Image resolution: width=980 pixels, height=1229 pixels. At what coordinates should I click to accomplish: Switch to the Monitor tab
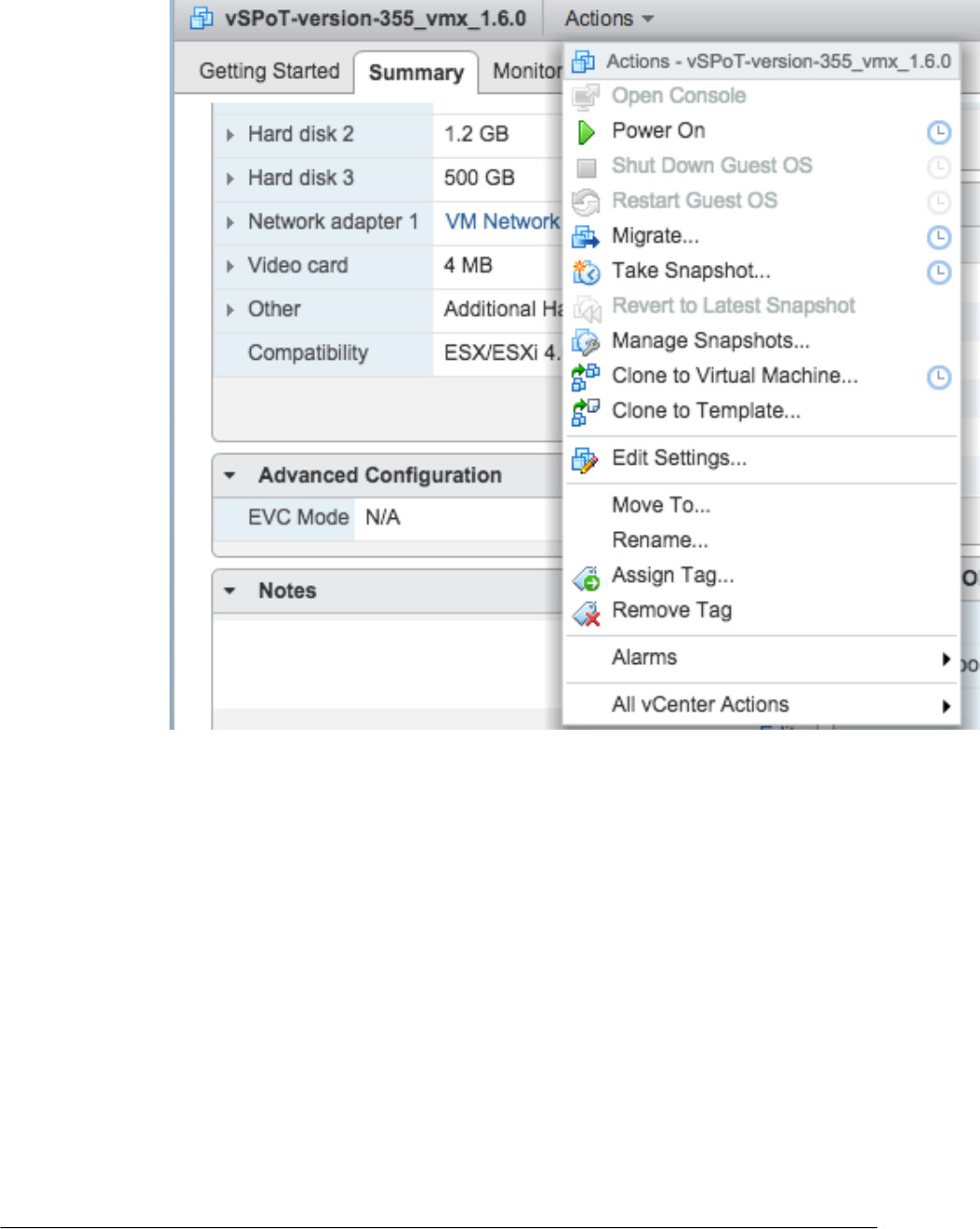click(527, 71)
